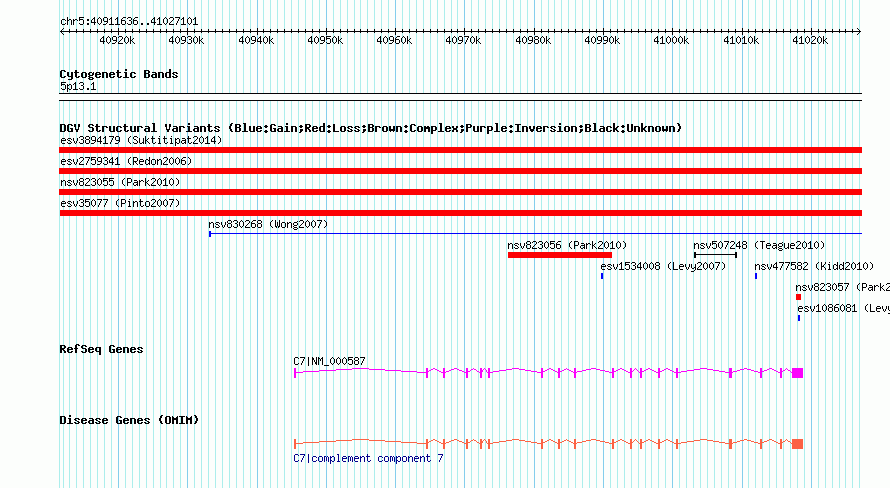Image resolution: width=890 pixels, height=488 pixels.
Task: Click nsv830268 (Wong2007) gain variant label
Action: pyautogui.click(x=268, y=224)
